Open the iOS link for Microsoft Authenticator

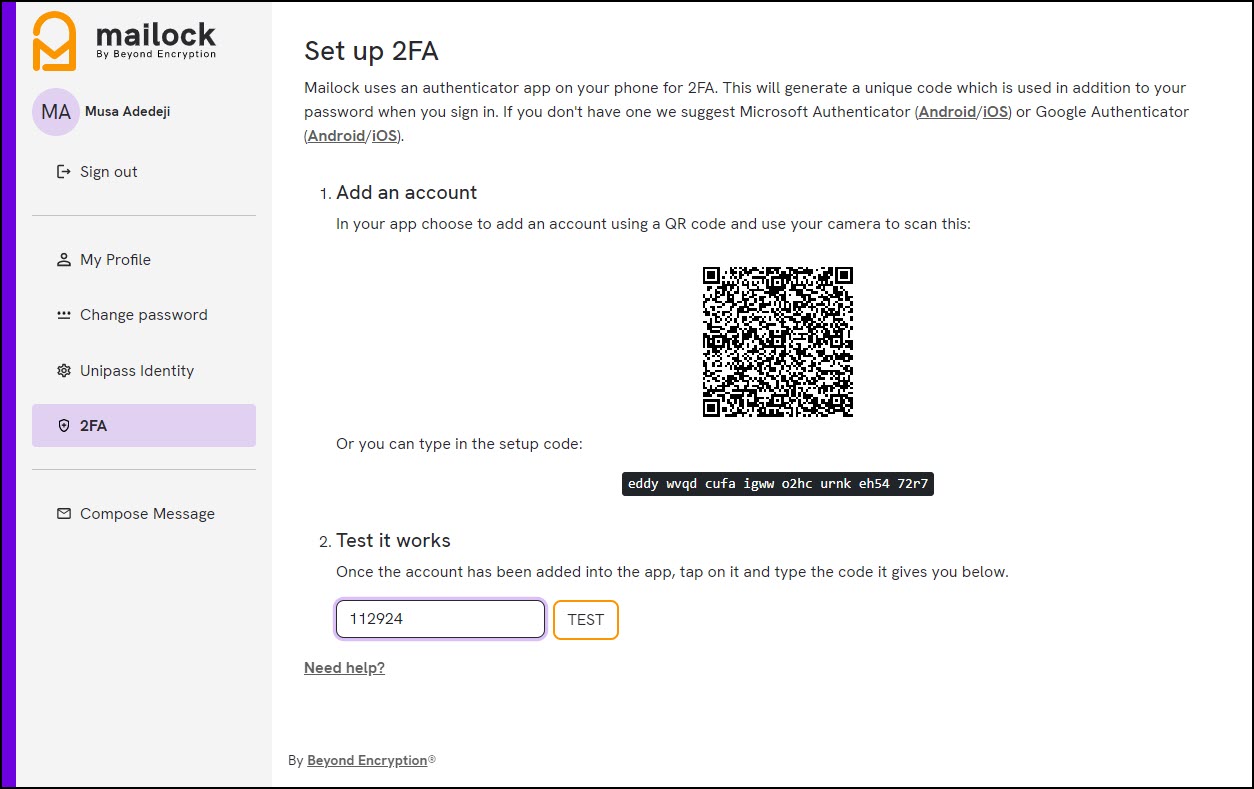click(x=995, y=111)
